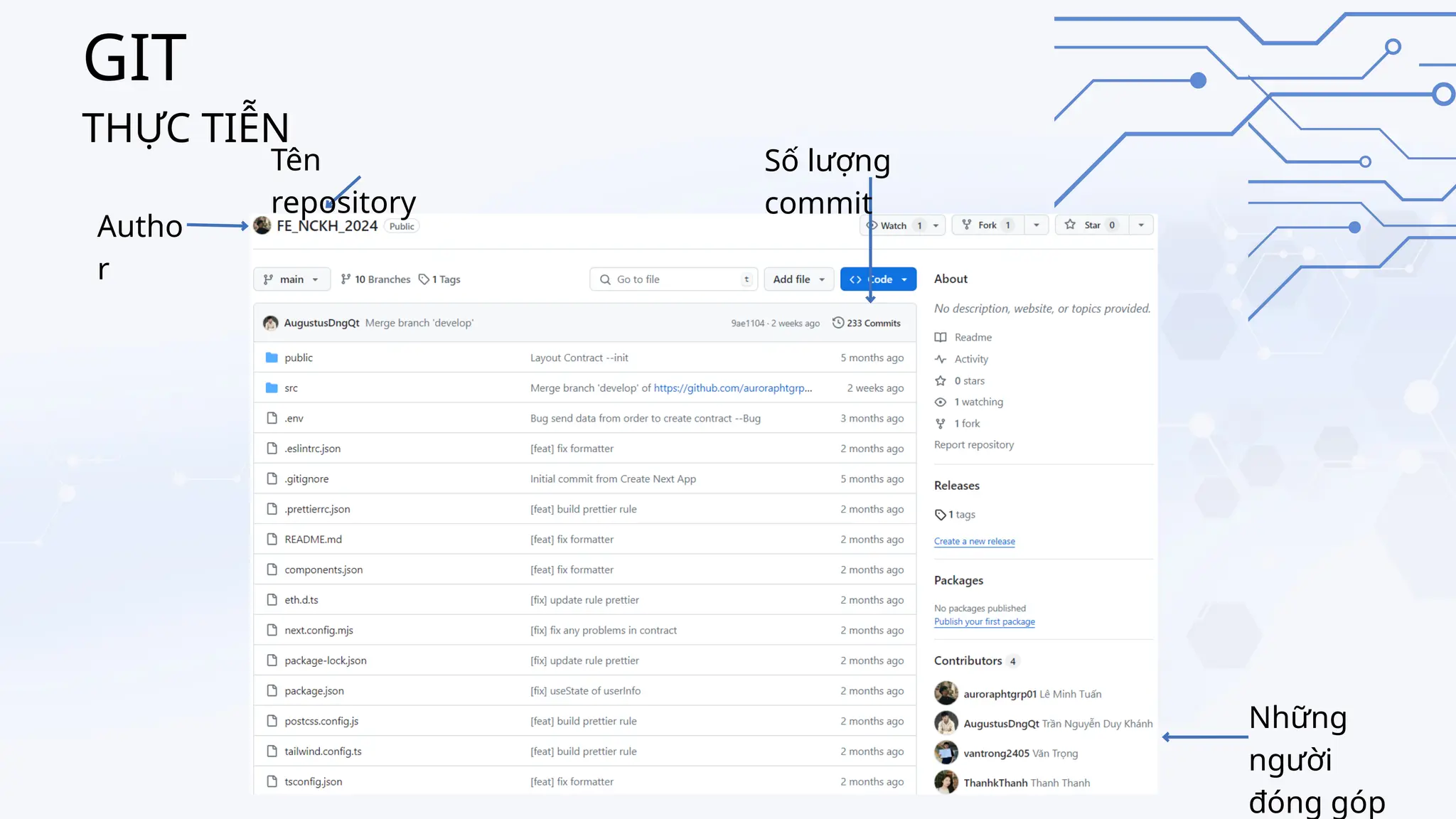The image size is (1456, 819).
Task: Star the repository with the Star button
Action: (1091, 225)
